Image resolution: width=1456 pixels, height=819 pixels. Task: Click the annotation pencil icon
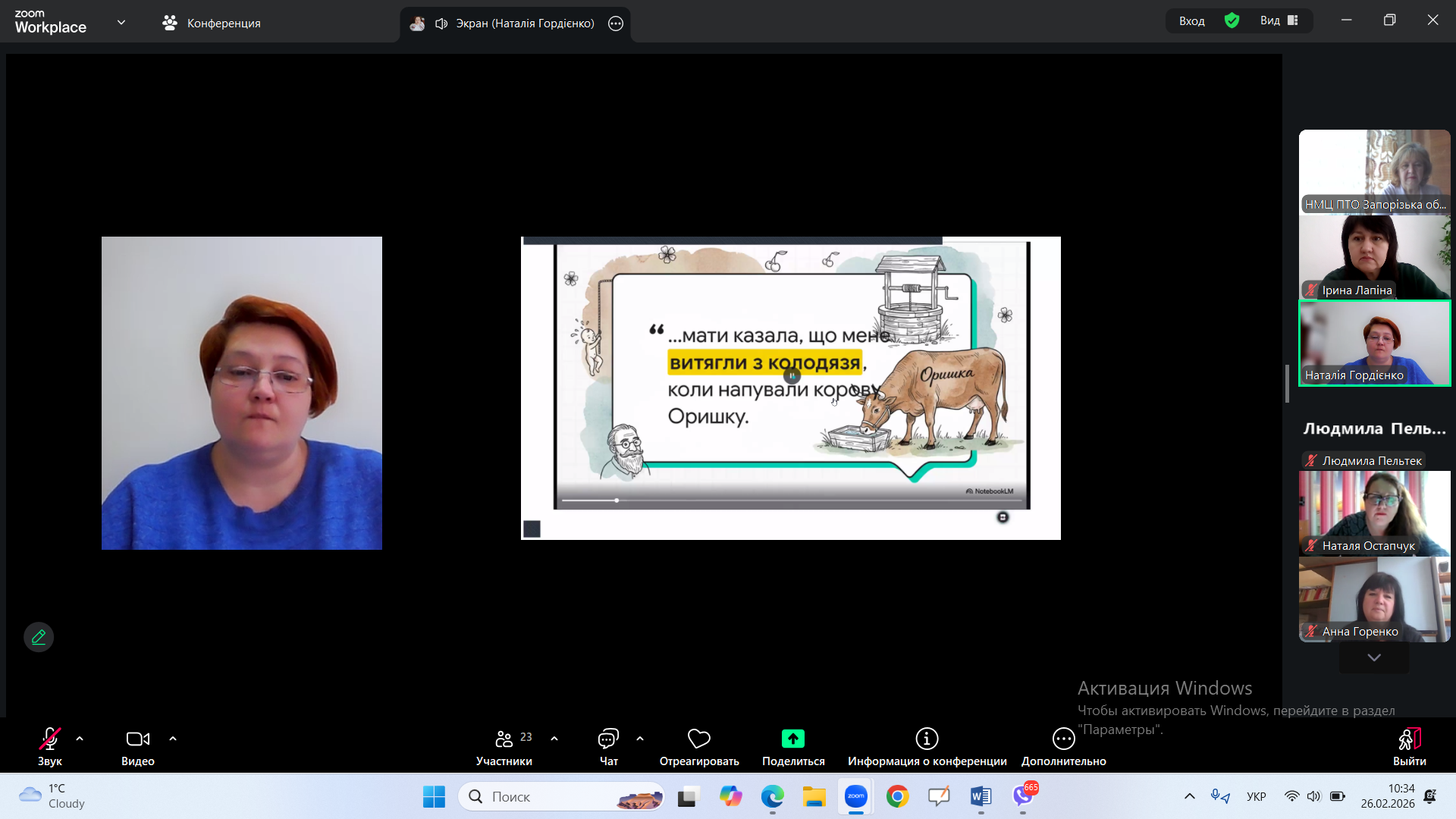coord(39,637)
